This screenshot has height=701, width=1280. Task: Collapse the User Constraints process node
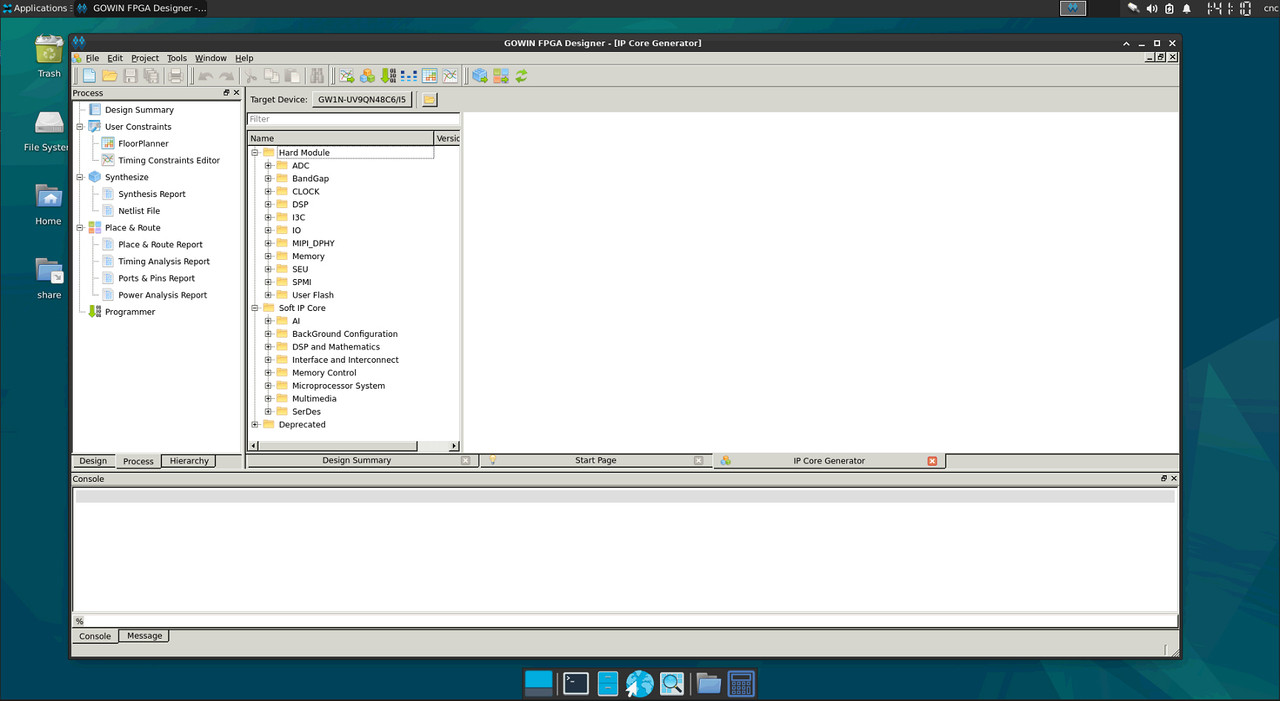tap(80, 127)
